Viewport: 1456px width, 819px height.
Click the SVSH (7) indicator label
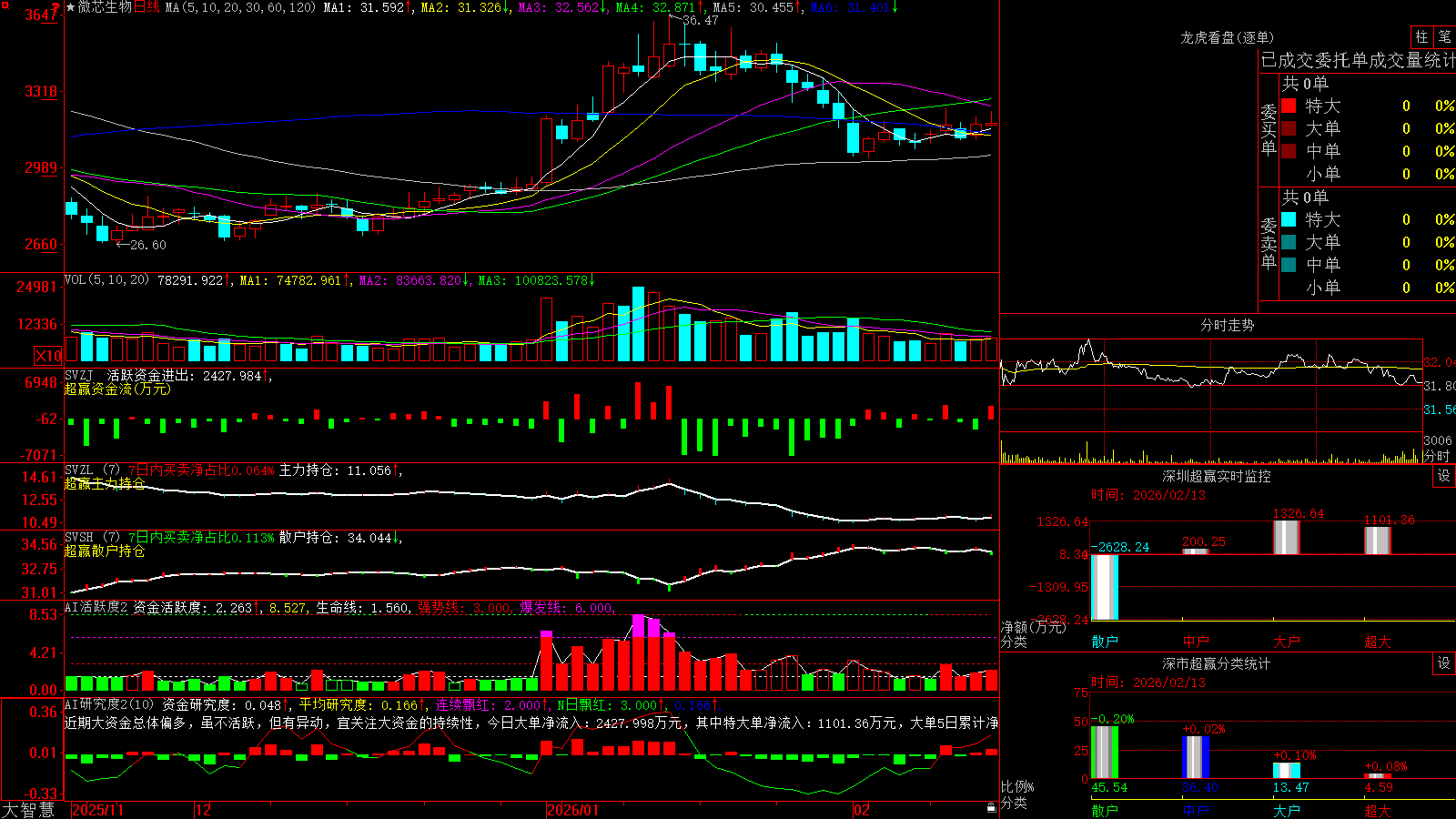point(92,538)
